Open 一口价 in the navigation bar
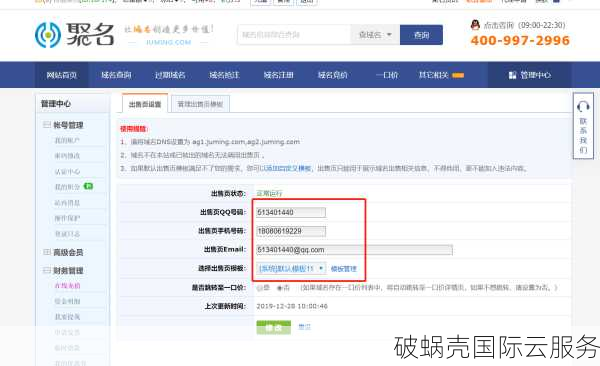The image size is (600, 366). point(387,75)
